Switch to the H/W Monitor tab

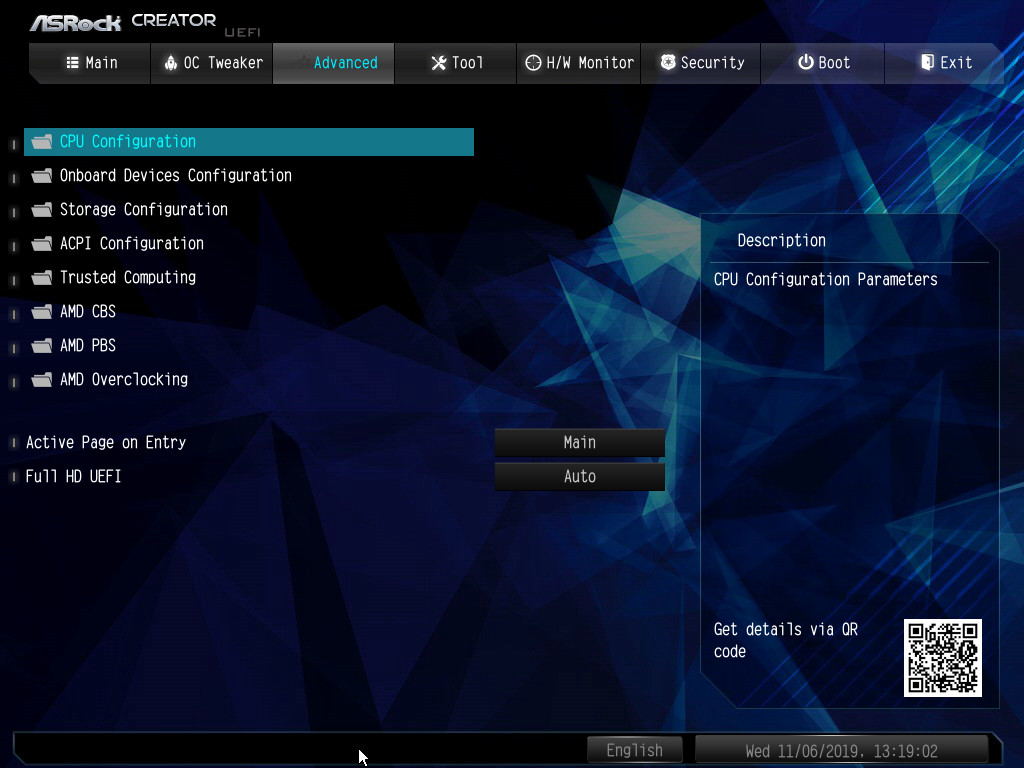(x=579, y=63)
